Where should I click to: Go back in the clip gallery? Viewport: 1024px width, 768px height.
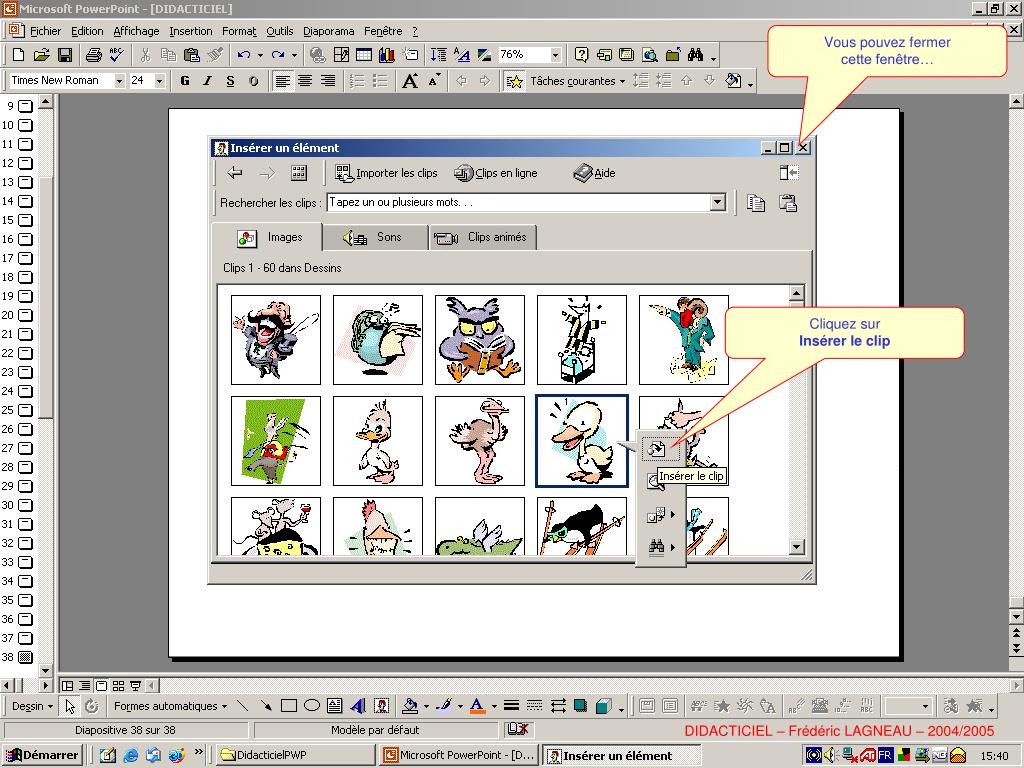coord(234,173)
